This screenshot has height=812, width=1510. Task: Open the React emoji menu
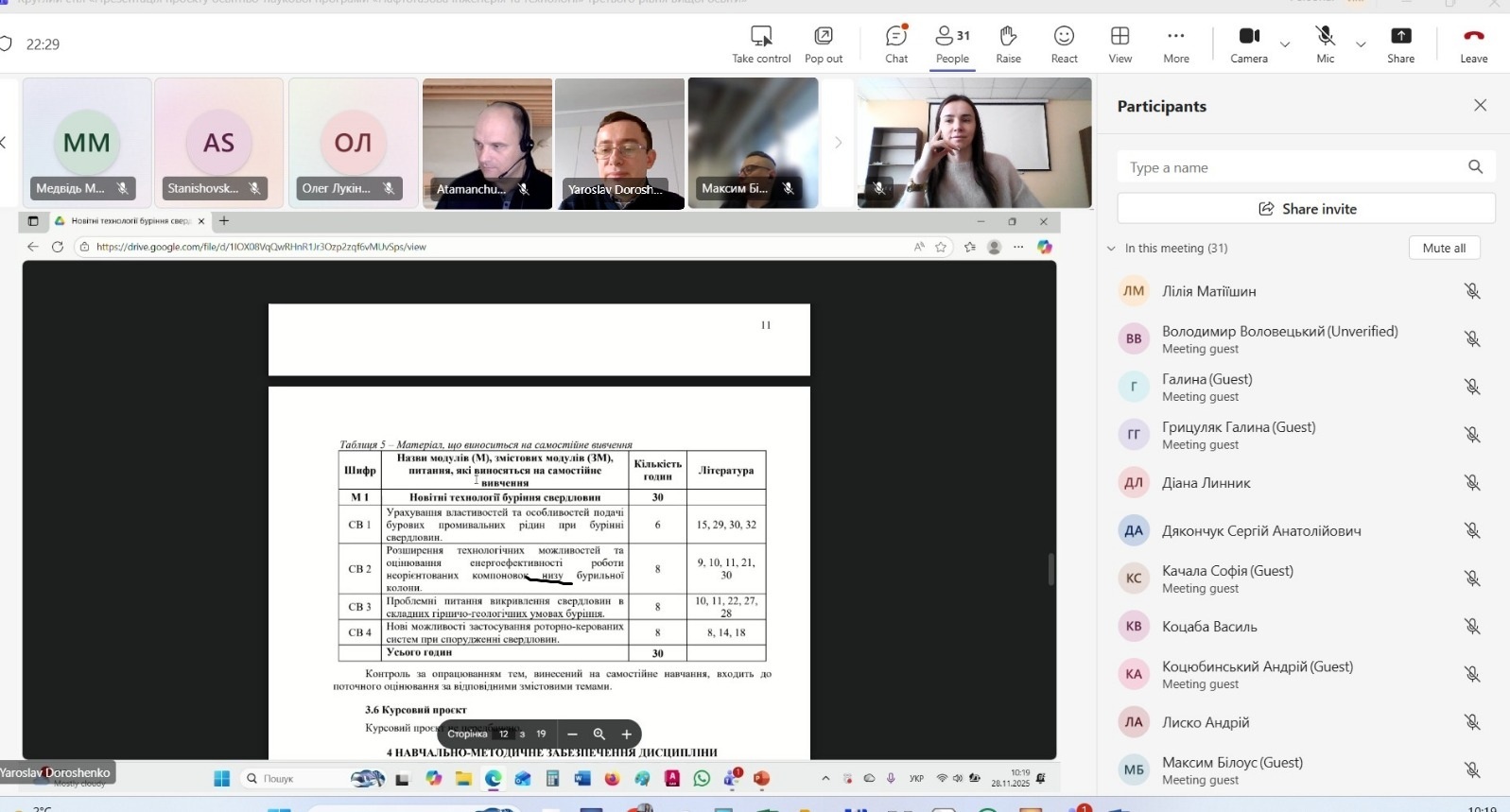[x=1064, y=43]
